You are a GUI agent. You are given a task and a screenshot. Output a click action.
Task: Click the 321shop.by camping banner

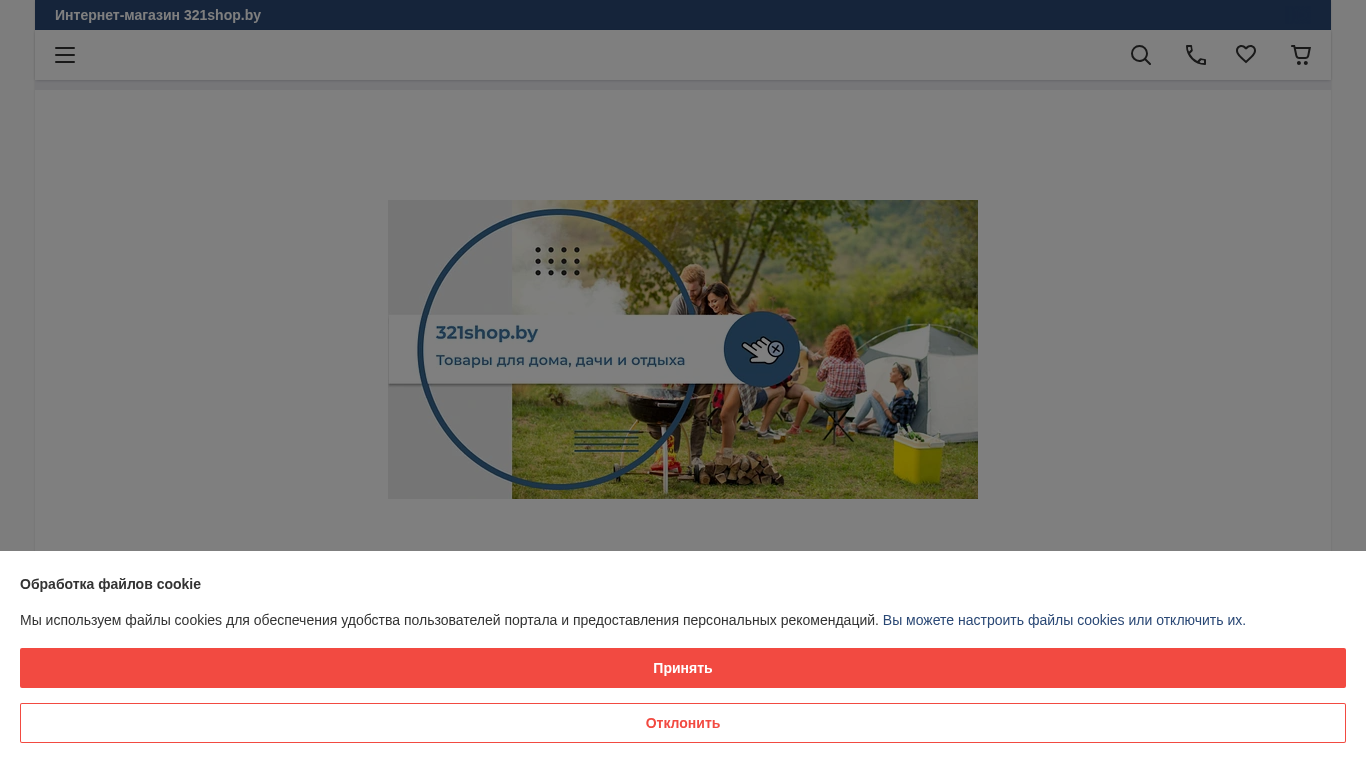pos(683,349)
